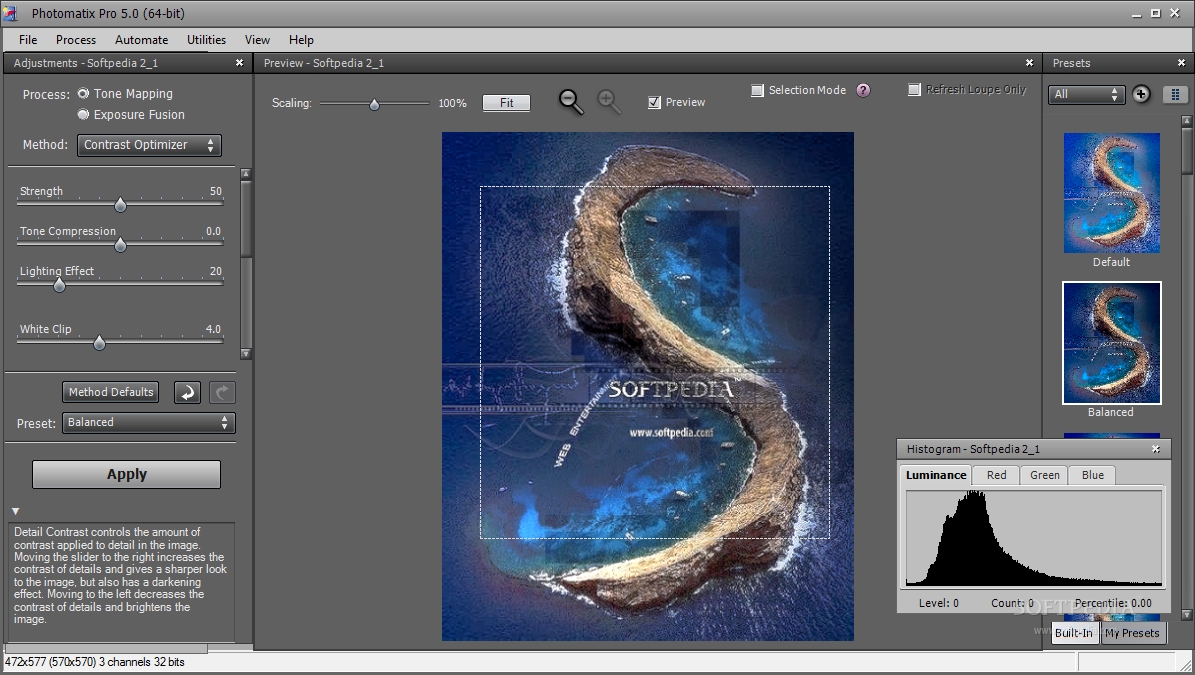Close the Adjustments panel
Image resolution: width=1195 pixels, height=675 pixels.
pos(239,63)
